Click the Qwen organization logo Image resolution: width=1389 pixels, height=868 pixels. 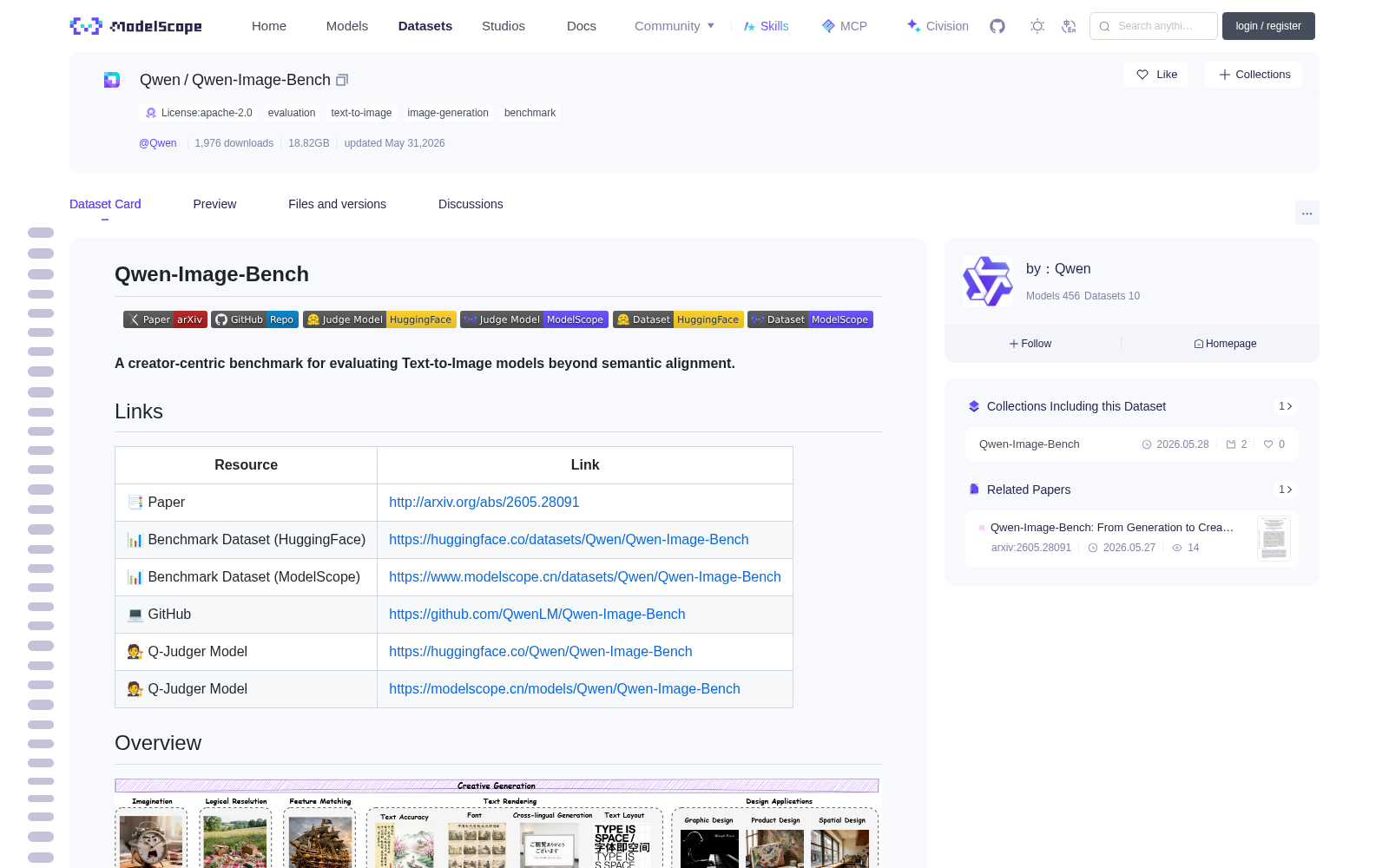point(988,281)
